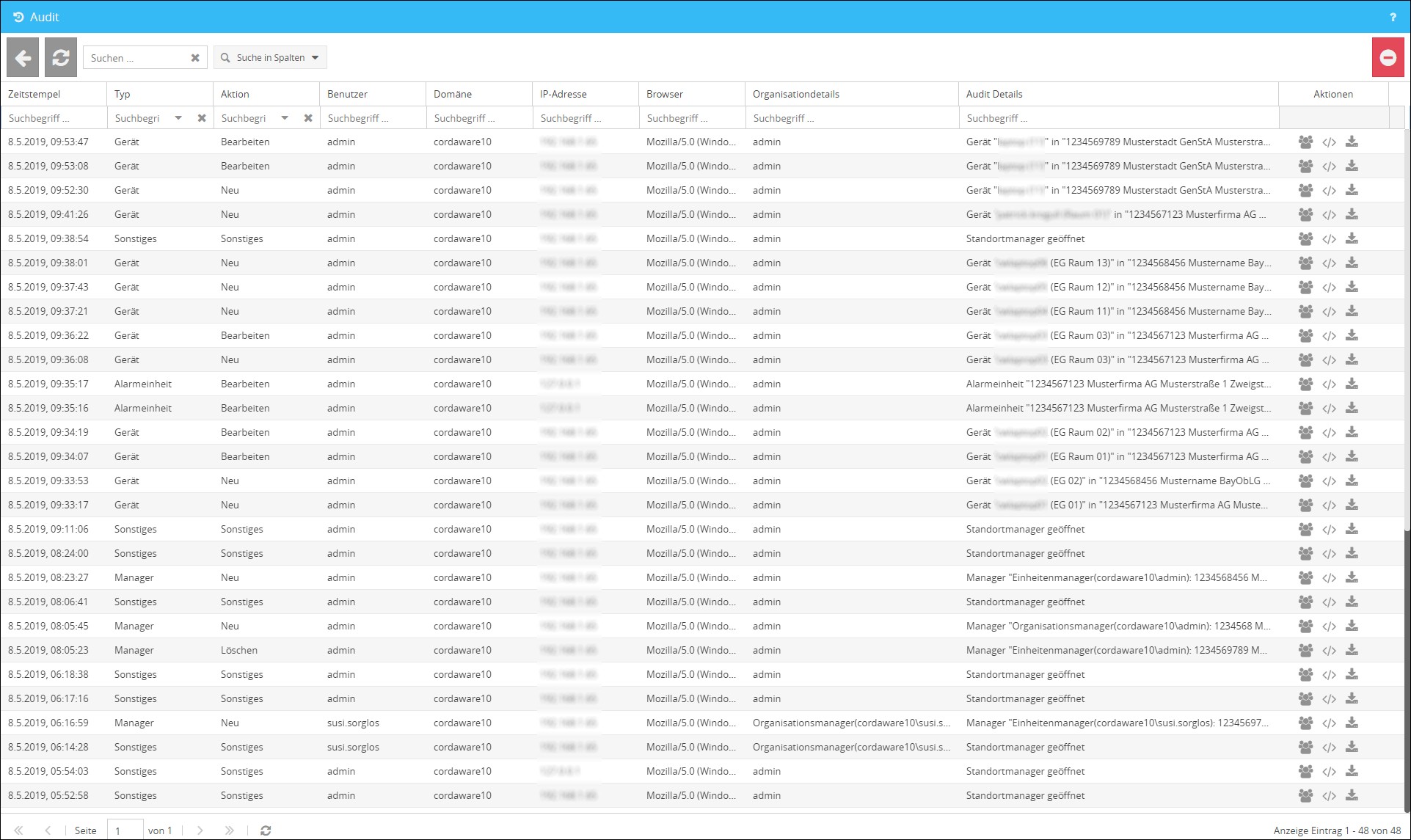The image size is (1411, 840).
Task: Select 'Alarmeinheit' in the 09:35:17 row
Action: 143,384
